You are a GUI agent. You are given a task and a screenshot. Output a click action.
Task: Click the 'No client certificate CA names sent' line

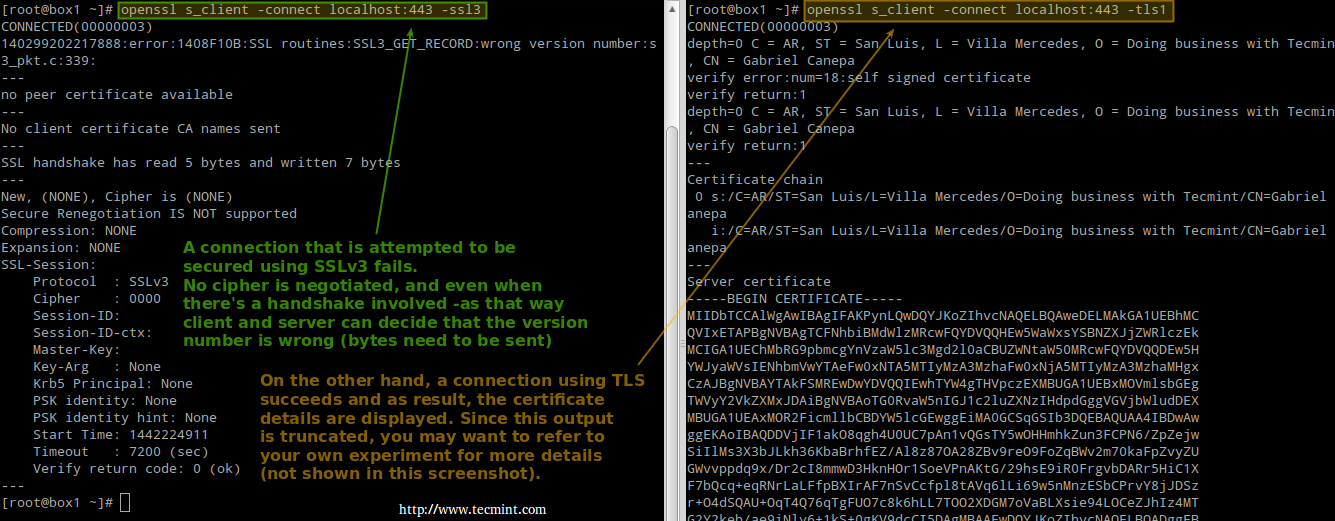click(x=141, y=129)
